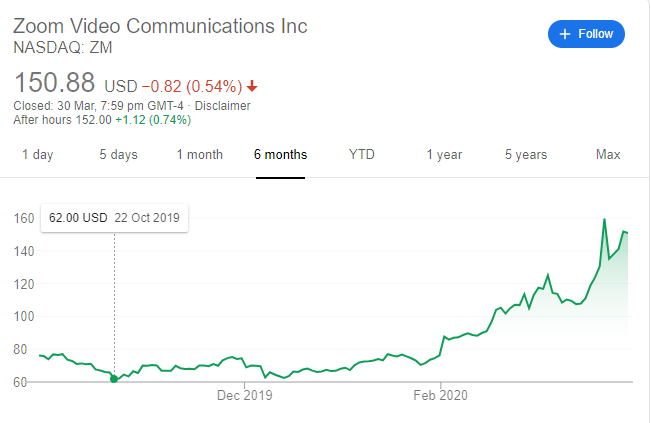Click the chart peak near 160
Viewport: 651px width, 423px height.
pyautogui.click(x=605, y=220)
